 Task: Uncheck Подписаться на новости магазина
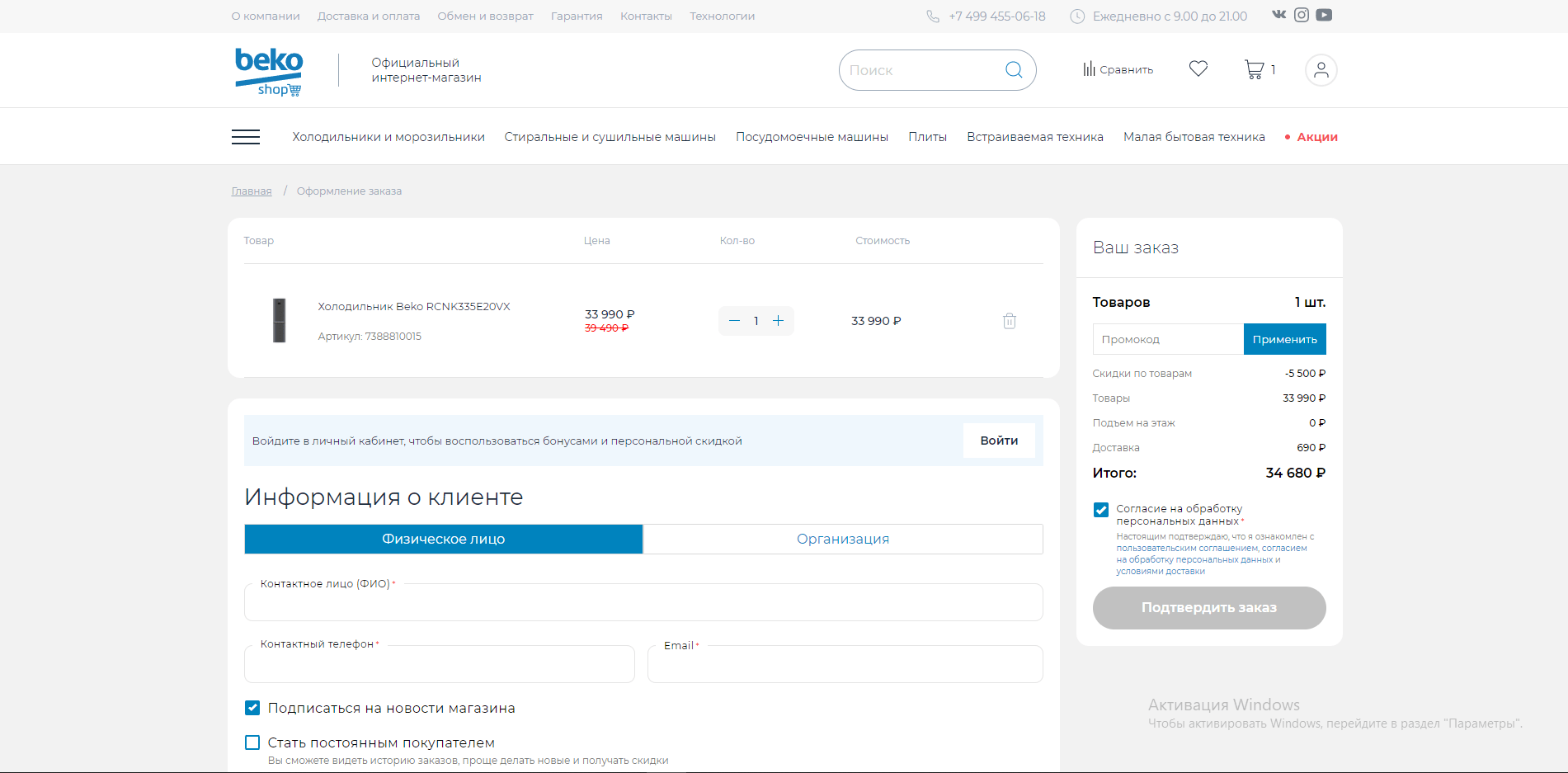[x=252, y=708]
